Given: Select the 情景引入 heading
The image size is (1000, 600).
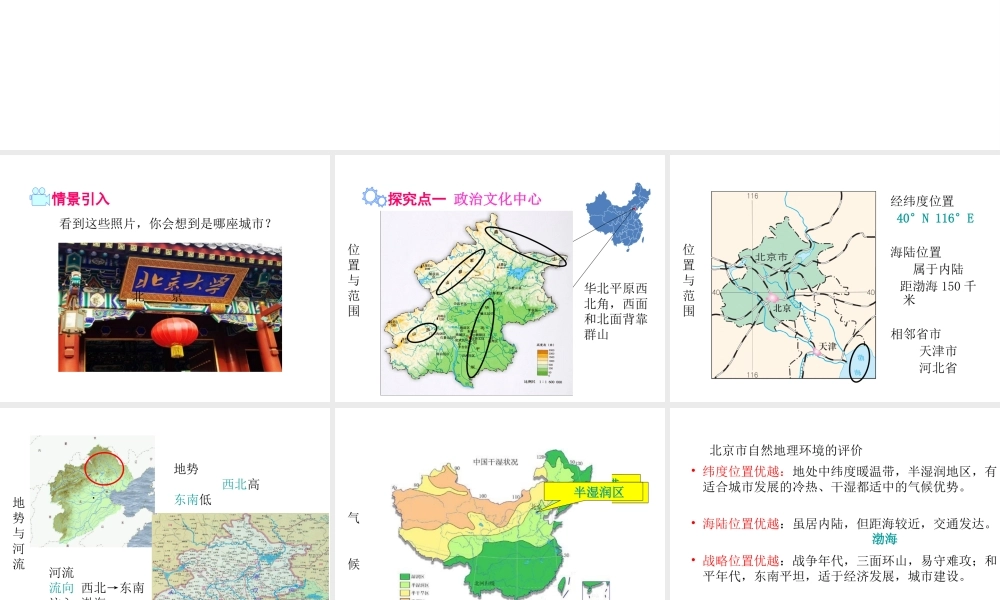Looking at the screenshot, I should (80, 199).
